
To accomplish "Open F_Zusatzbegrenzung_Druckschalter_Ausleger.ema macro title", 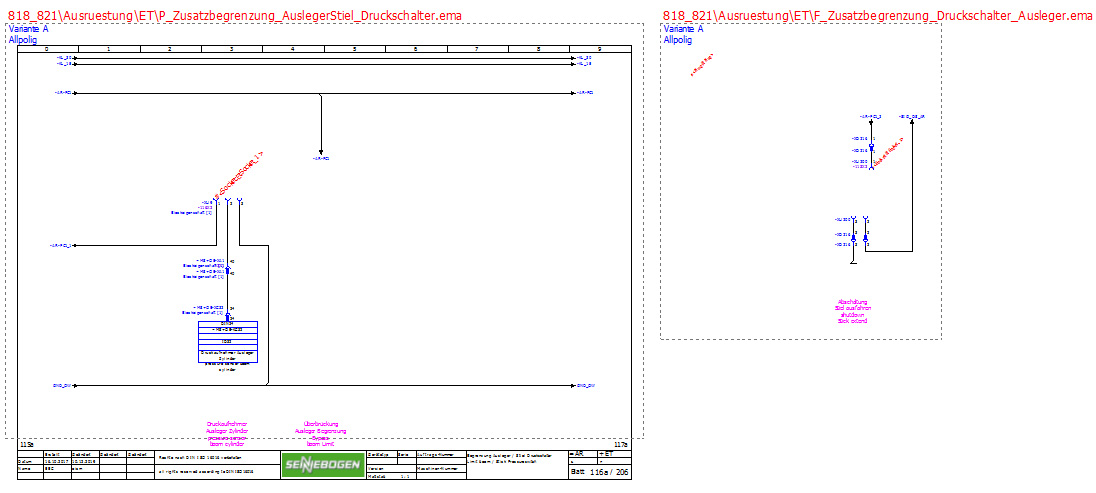I will (x=878, y=16).
